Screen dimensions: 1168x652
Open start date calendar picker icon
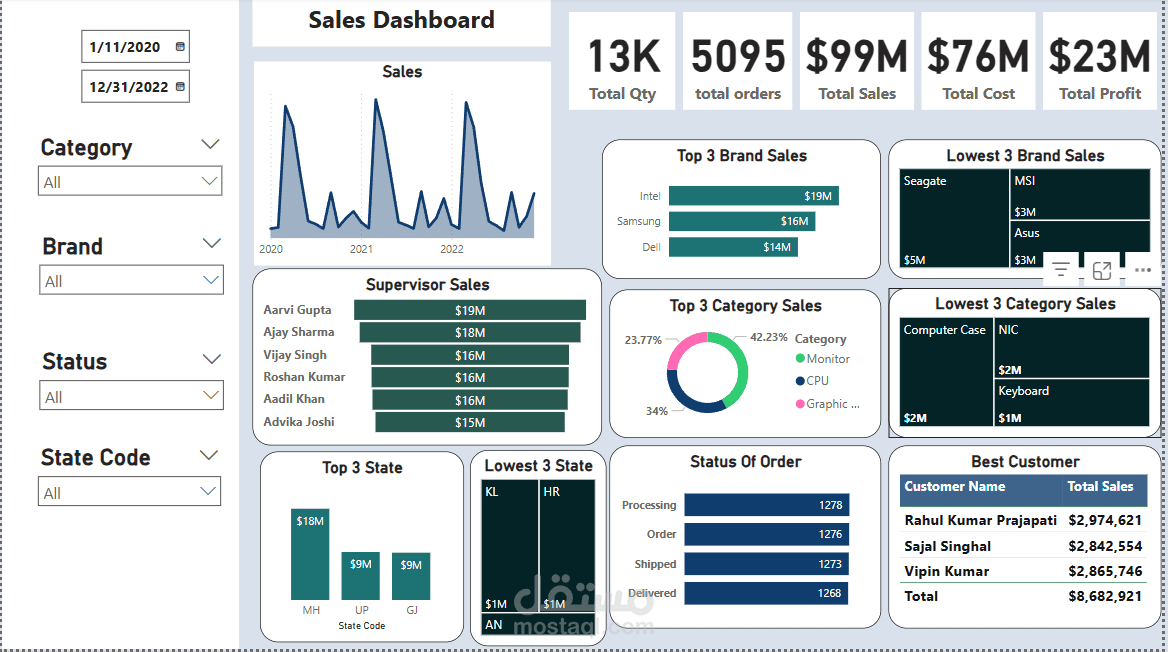180,46
